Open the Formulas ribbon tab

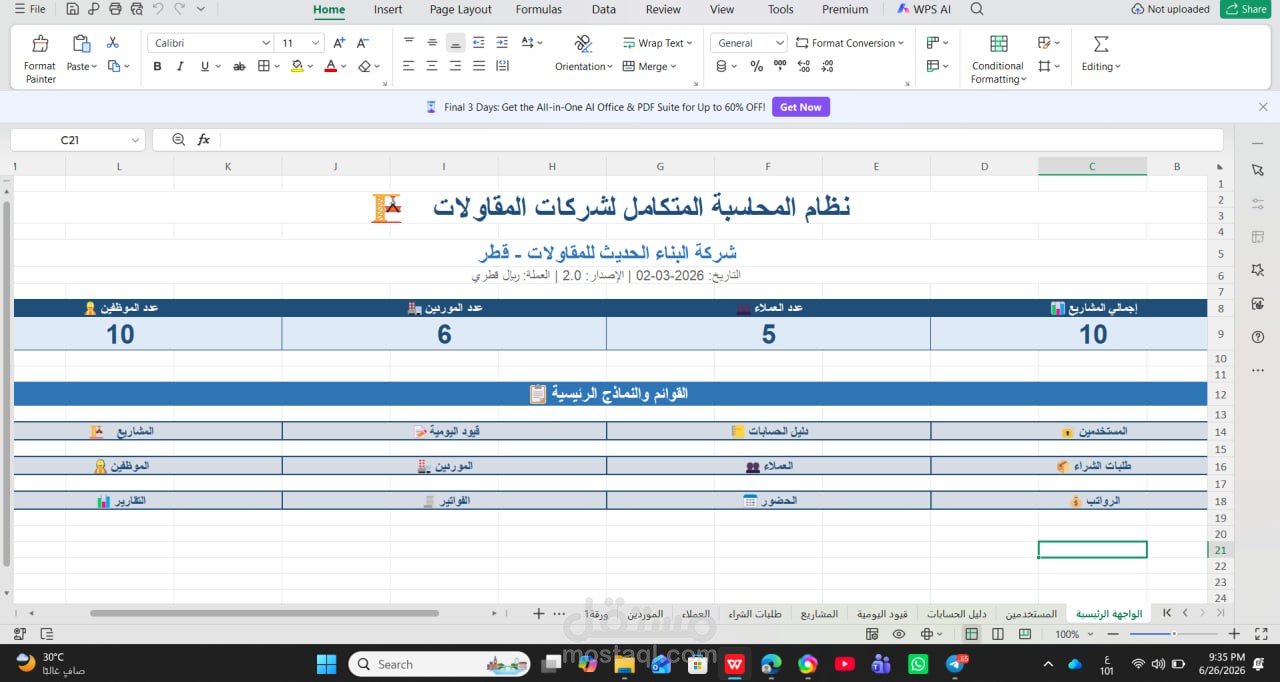(538, 9)
